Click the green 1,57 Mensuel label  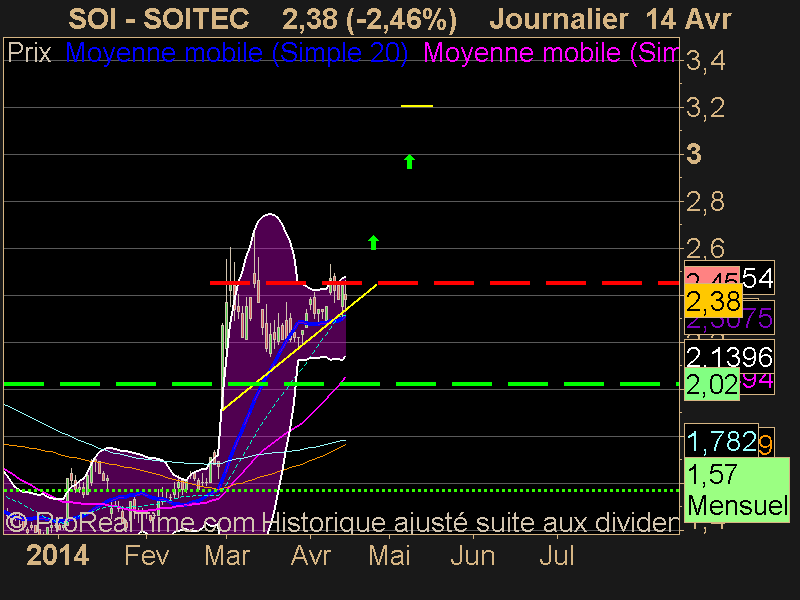point(737,490)
